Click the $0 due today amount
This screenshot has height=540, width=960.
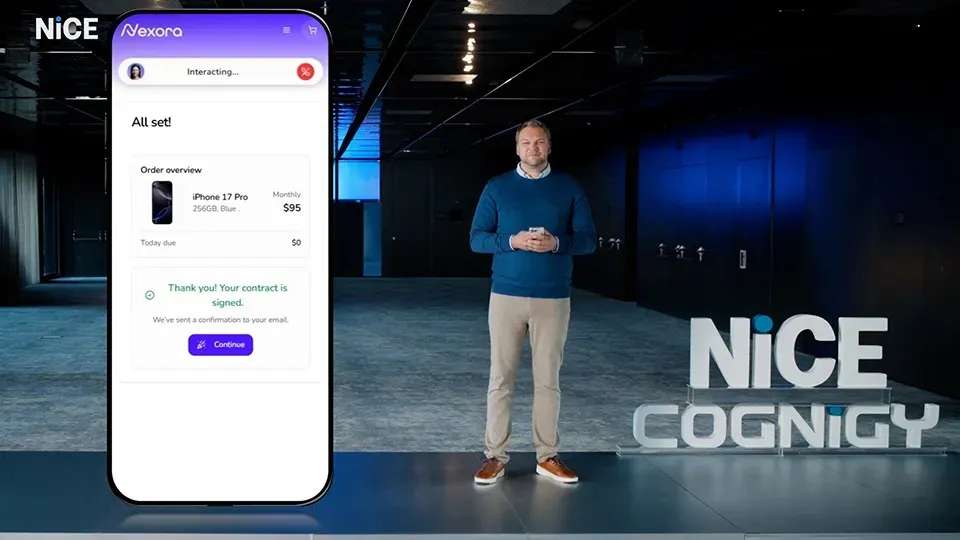[x=296, y=243]
